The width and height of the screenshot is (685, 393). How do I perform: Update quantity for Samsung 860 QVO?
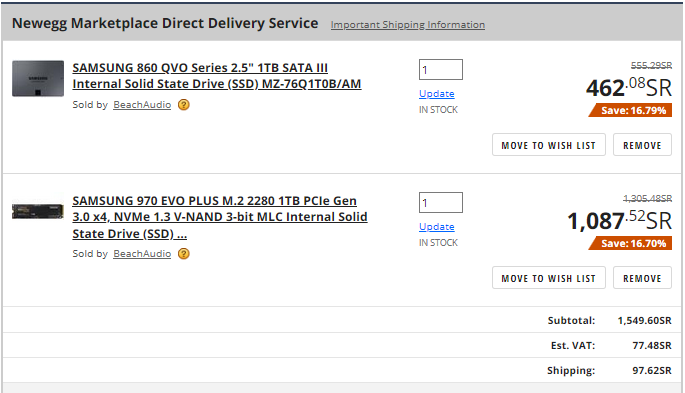point(436,94)
